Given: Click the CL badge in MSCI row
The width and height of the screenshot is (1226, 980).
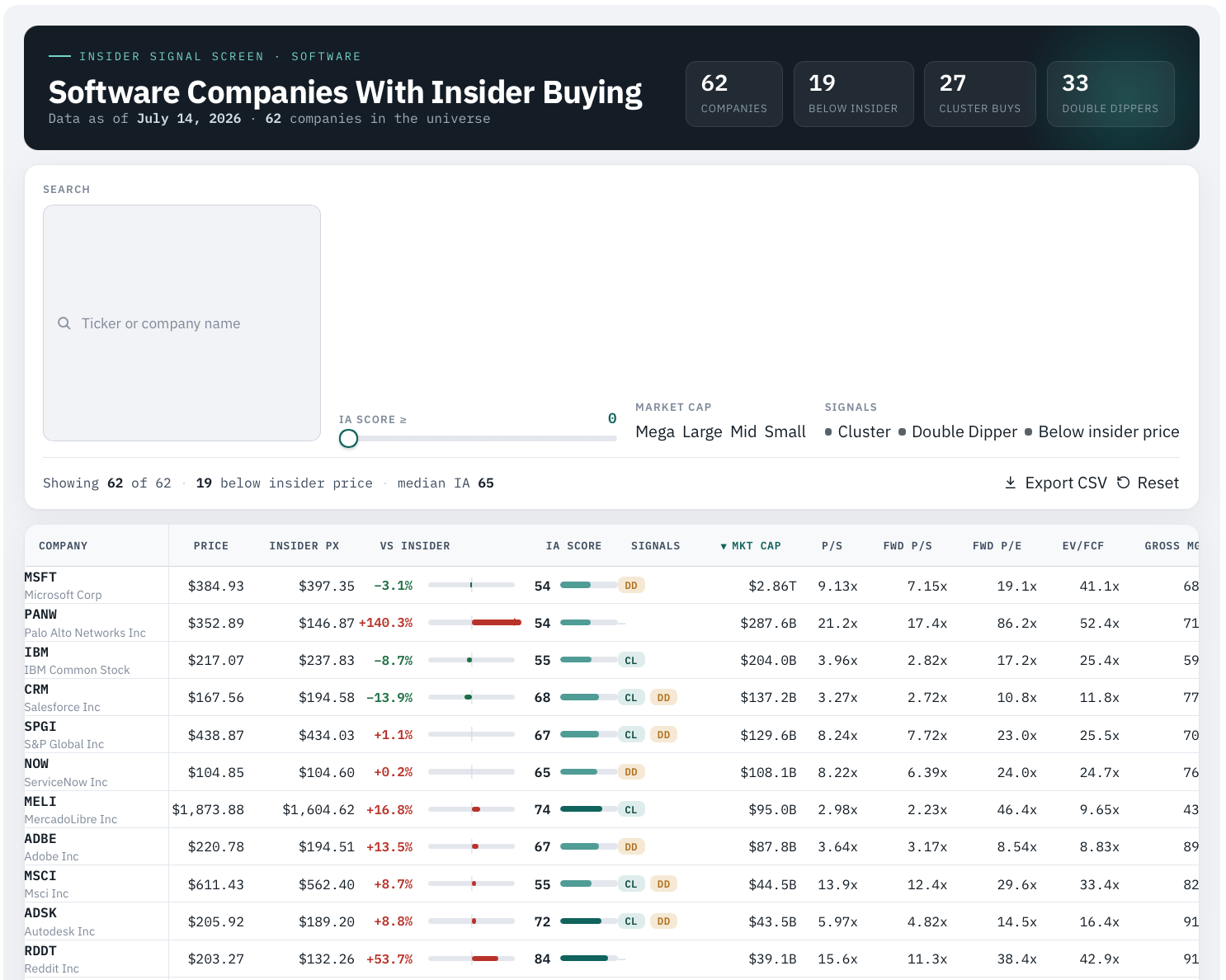Looking at the screenshot, I should (631, 883).
